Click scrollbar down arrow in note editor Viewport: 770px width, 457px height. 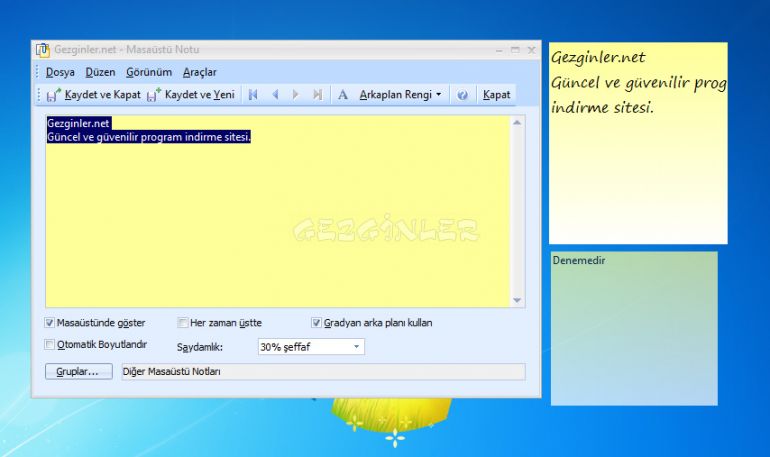click(517, 300)
